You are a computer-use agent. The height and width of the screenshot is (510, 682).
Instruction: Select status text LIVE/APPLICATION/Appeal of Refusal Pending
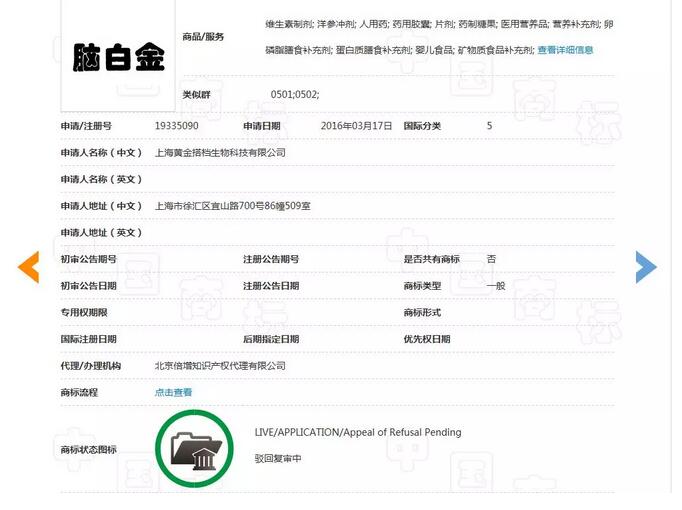358,432
